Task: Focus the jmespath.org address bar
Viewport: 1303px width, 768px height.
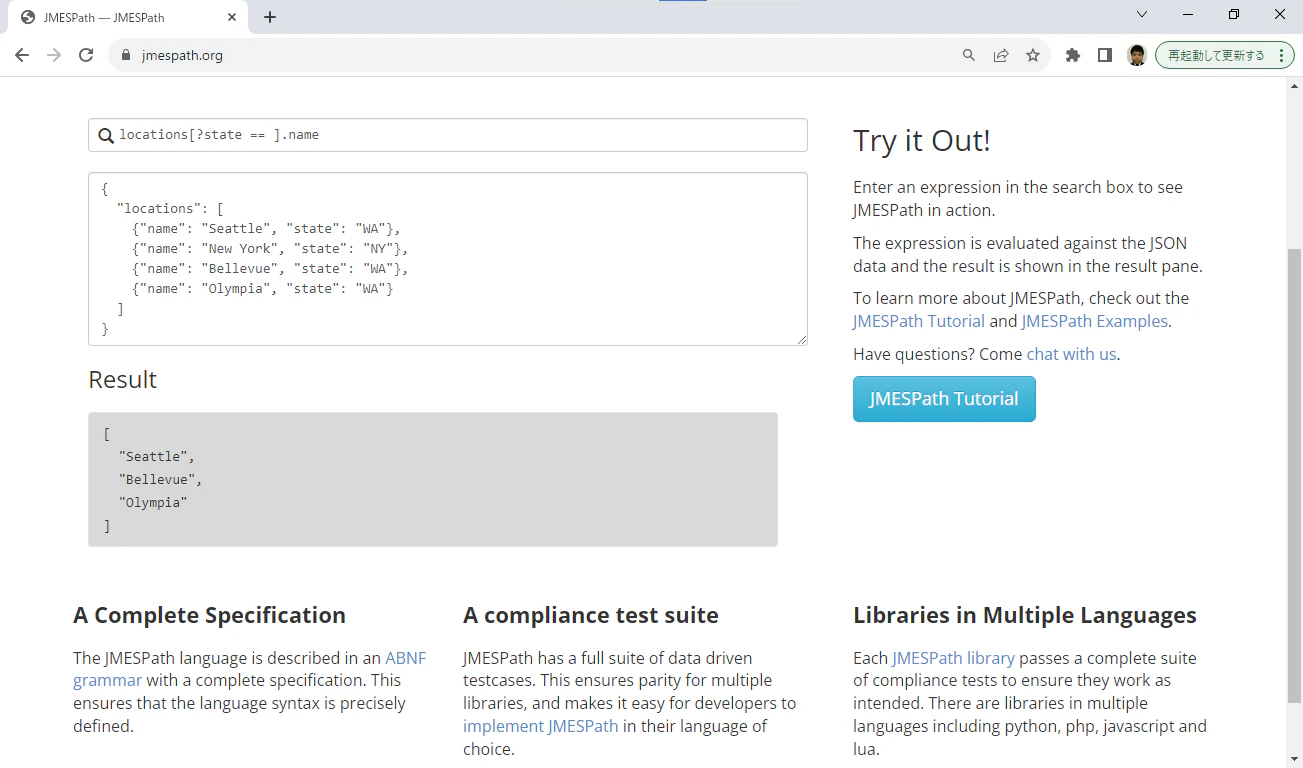Action: (540, 55)
